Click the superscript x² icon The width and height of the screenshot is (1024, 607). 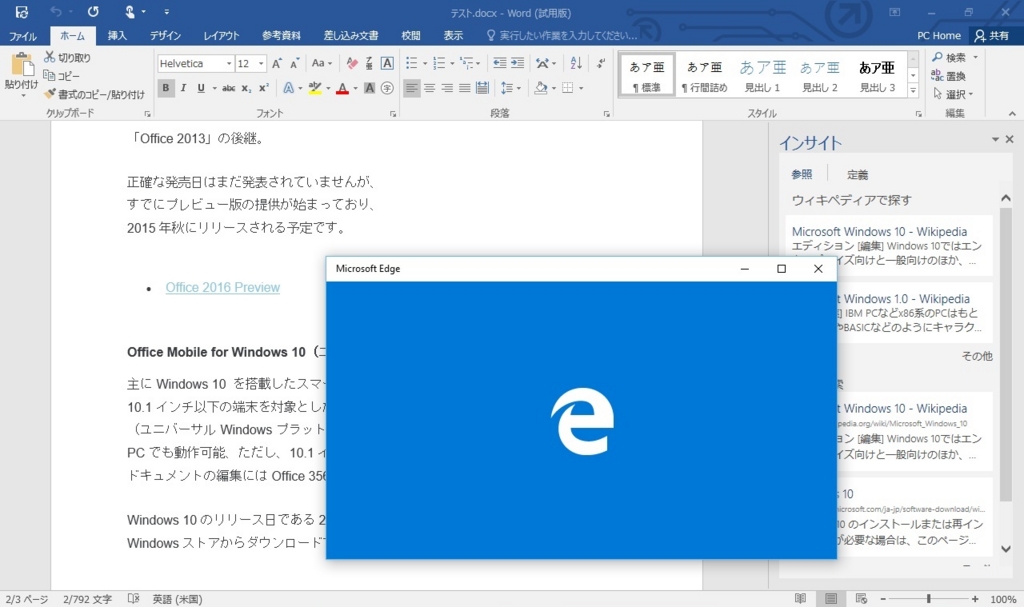(264, 88)
